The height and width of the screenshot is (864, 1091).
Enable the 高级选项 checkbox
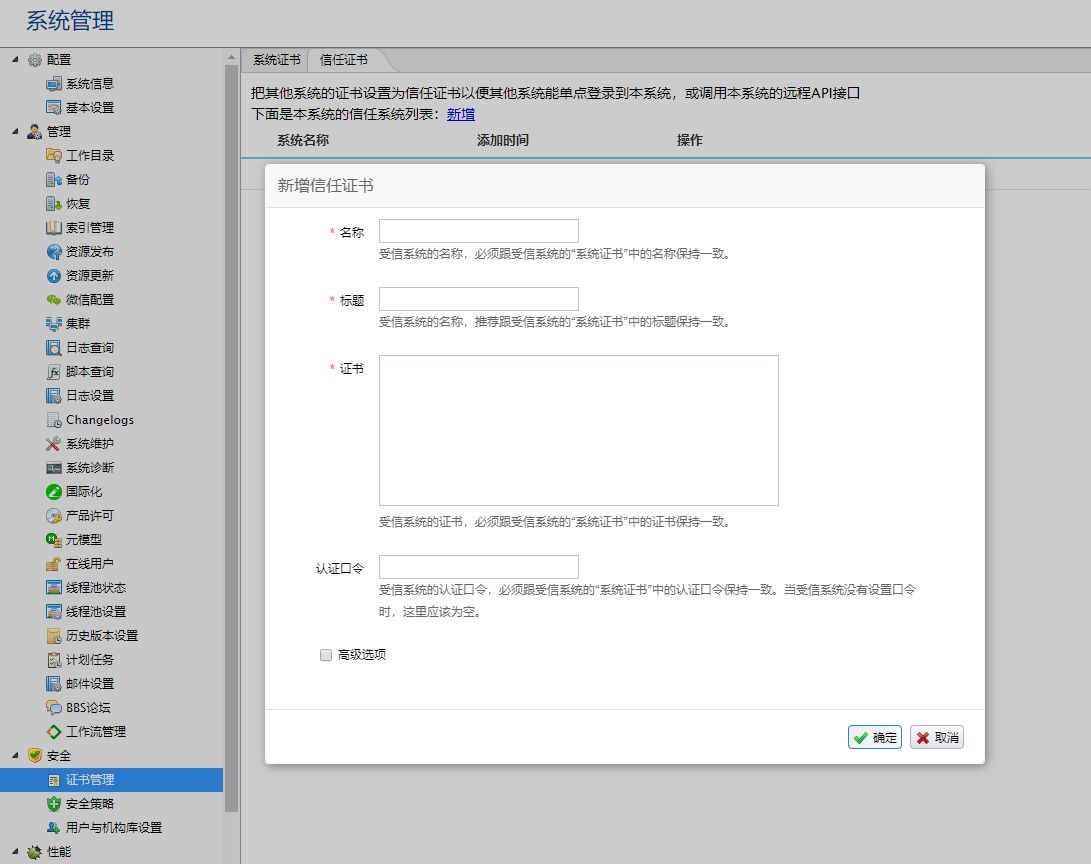[325, 654]
